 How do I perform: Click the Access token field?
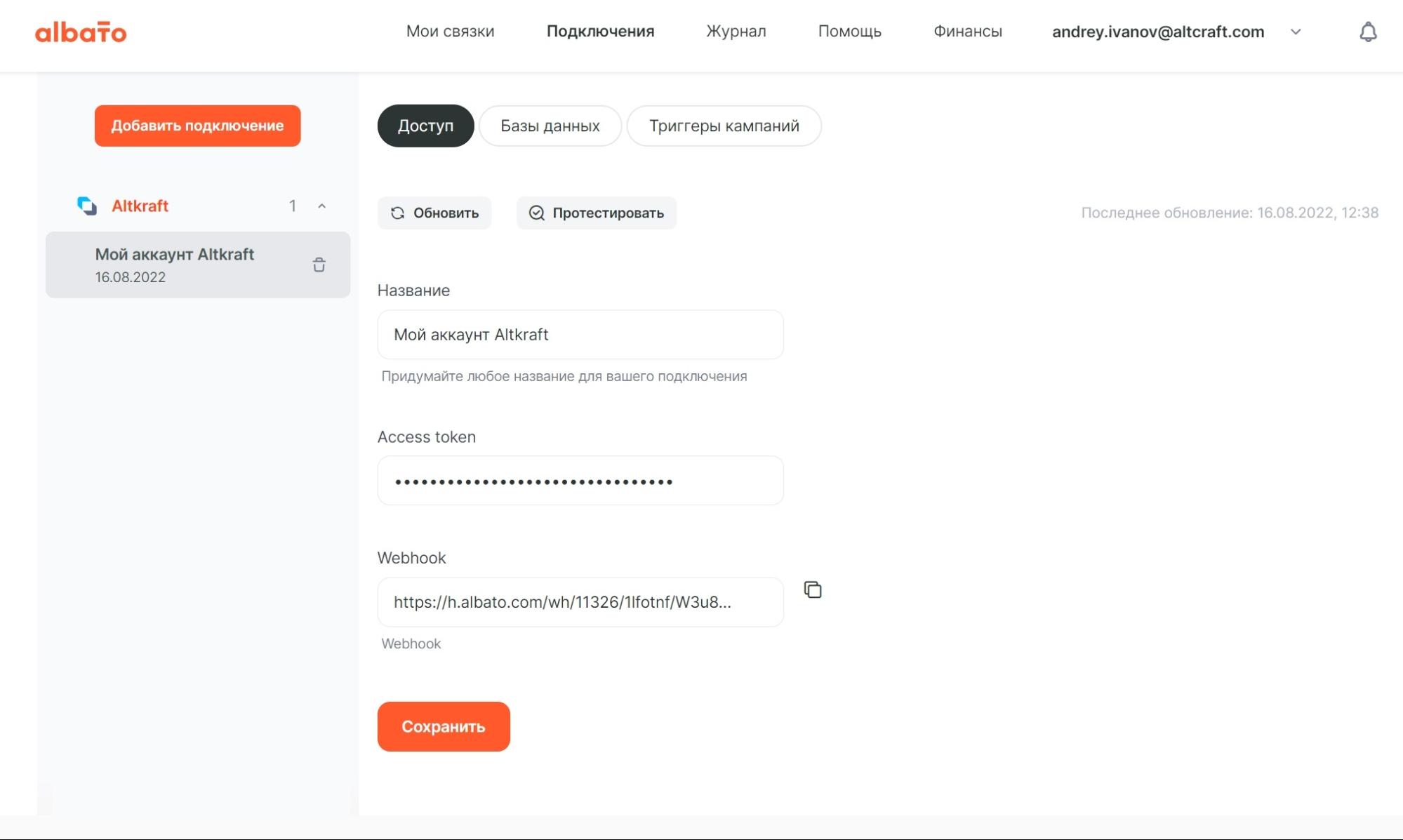(580, 481)
